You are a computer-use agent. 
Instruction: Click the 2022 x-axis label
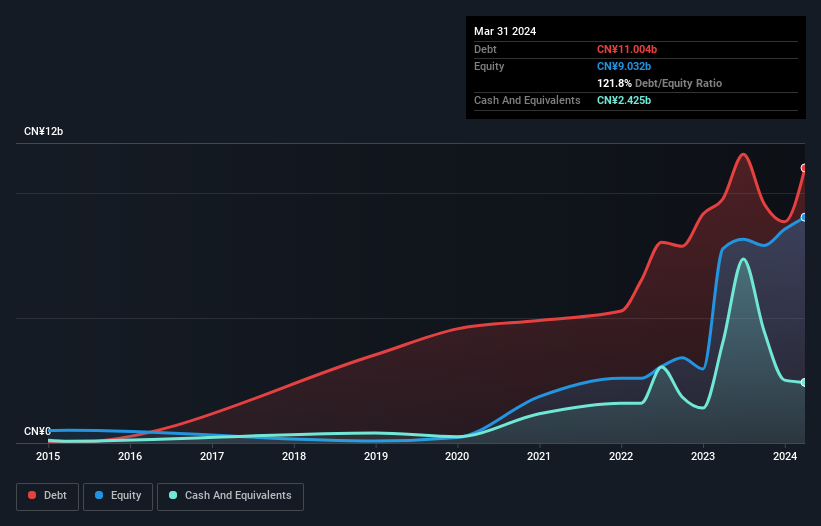[x=621, y=456]
